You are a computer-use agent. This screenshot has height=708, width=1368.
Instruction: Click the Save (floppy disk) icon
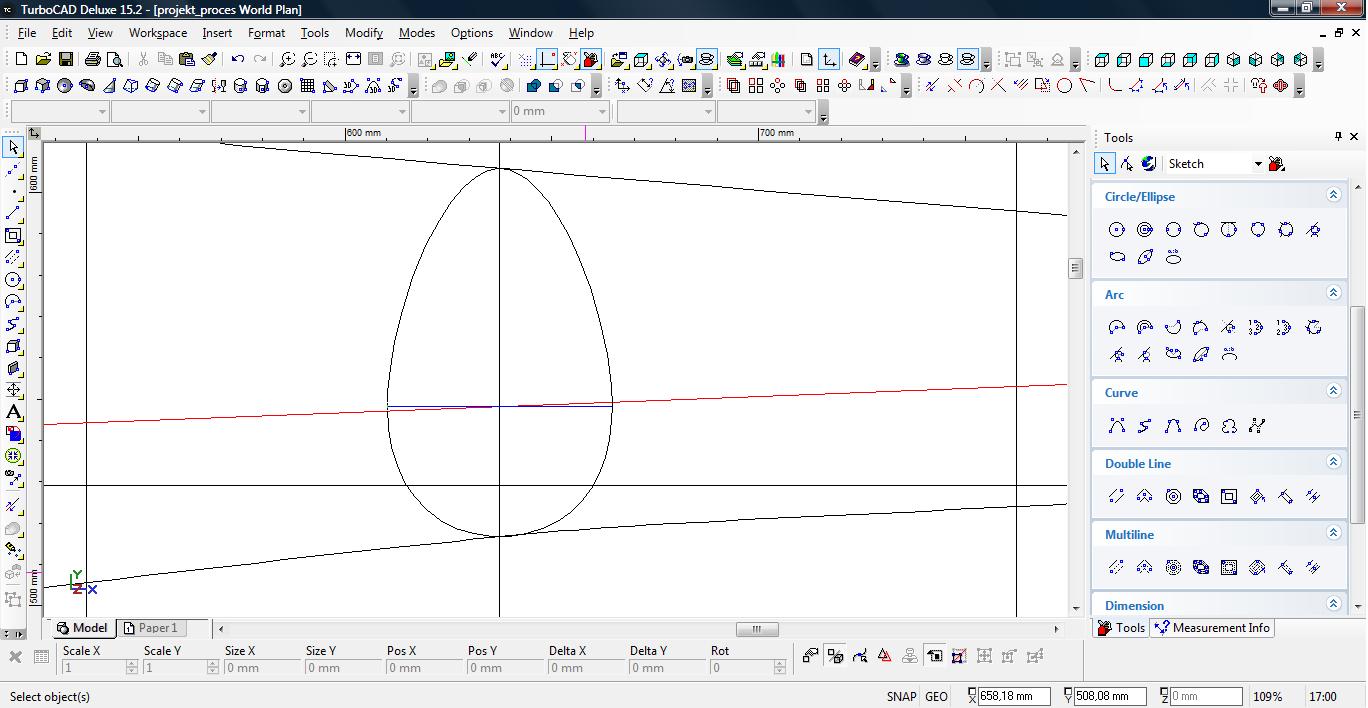tap(65, 60)
